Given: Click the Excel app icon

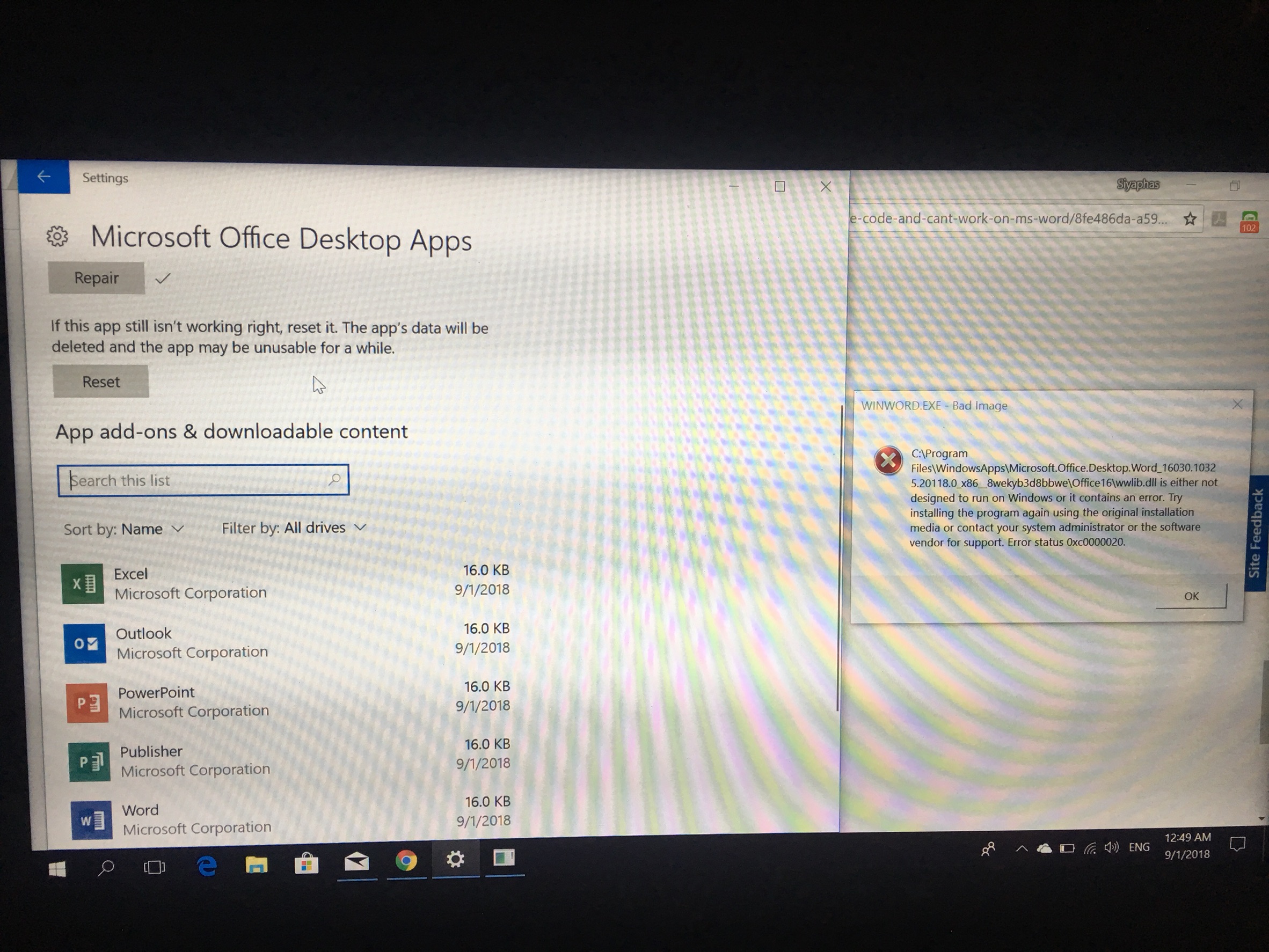Looking at the screenshot, I should pyautogui.click(x=83, y=584).
